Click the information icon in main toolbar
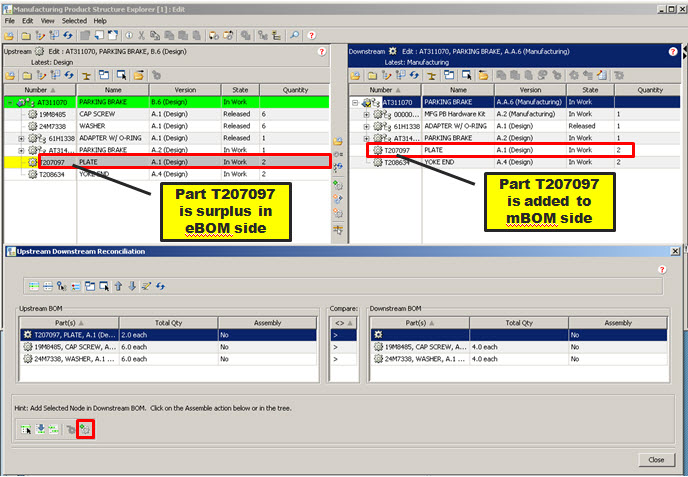Screen dimensions: 688x477 pyautogui.click(x=129, y=36)
